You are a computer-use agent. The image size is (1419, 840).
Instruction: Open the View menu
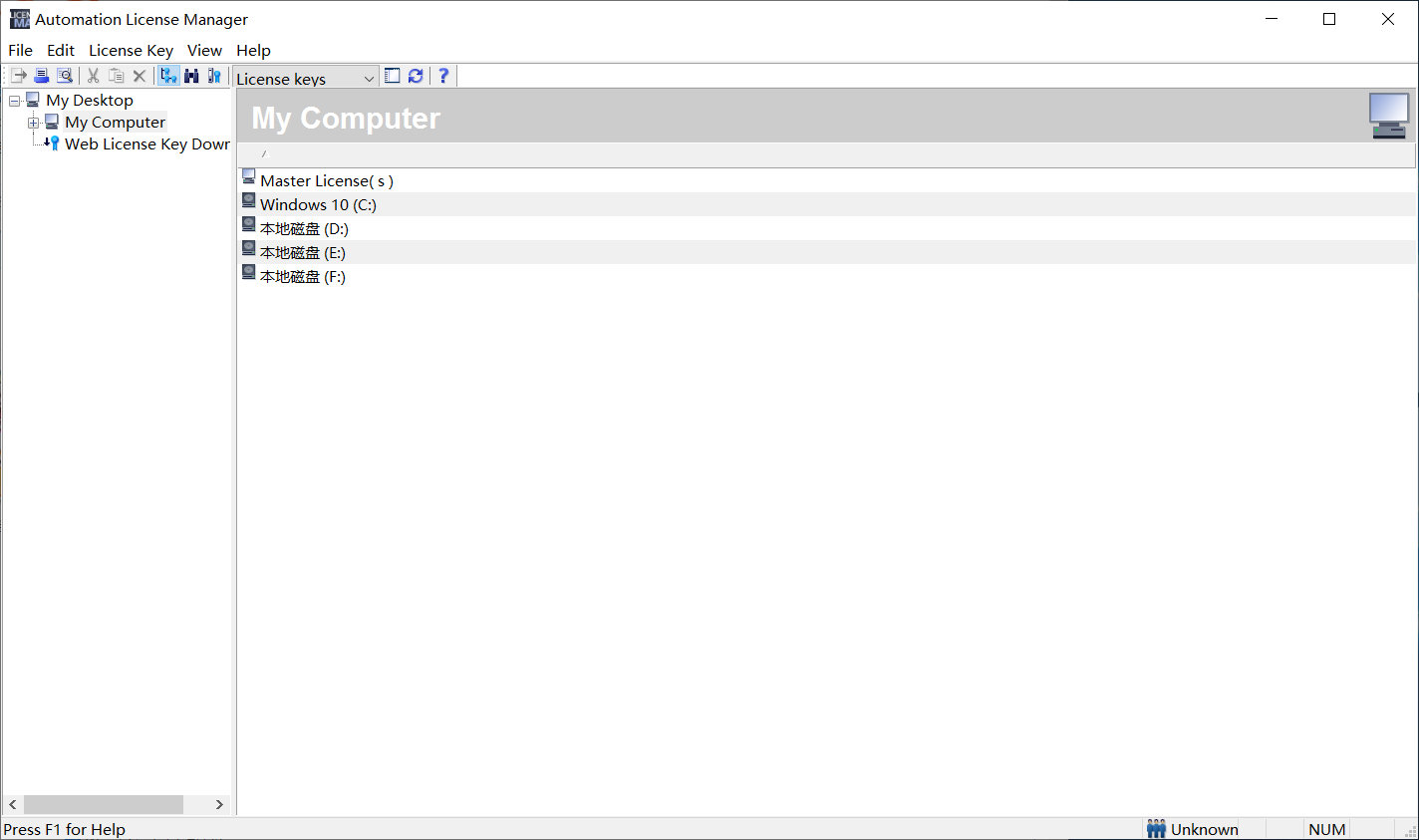click(204, 50)
